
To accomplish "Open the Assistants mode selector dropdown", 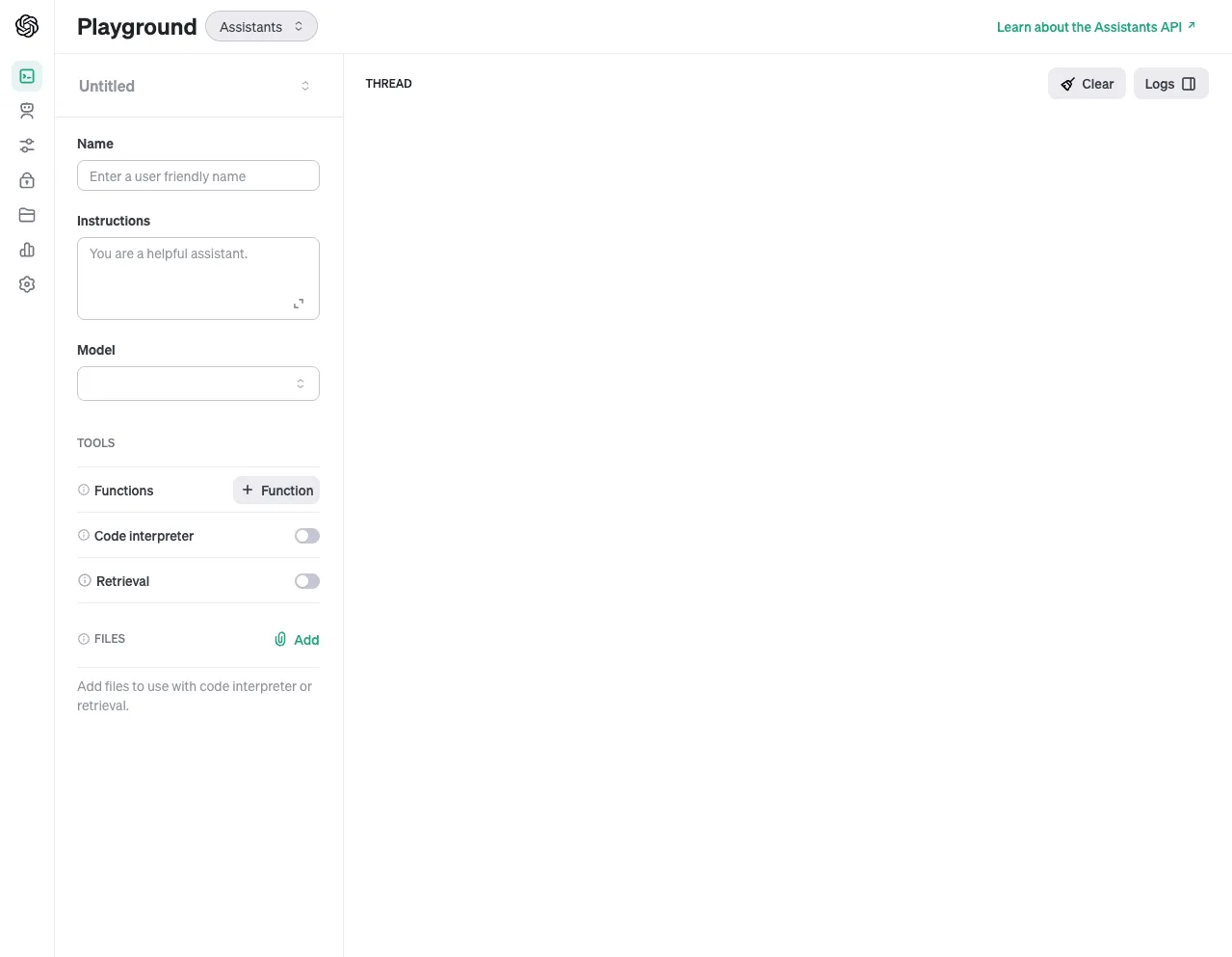I will click(260, 26).
